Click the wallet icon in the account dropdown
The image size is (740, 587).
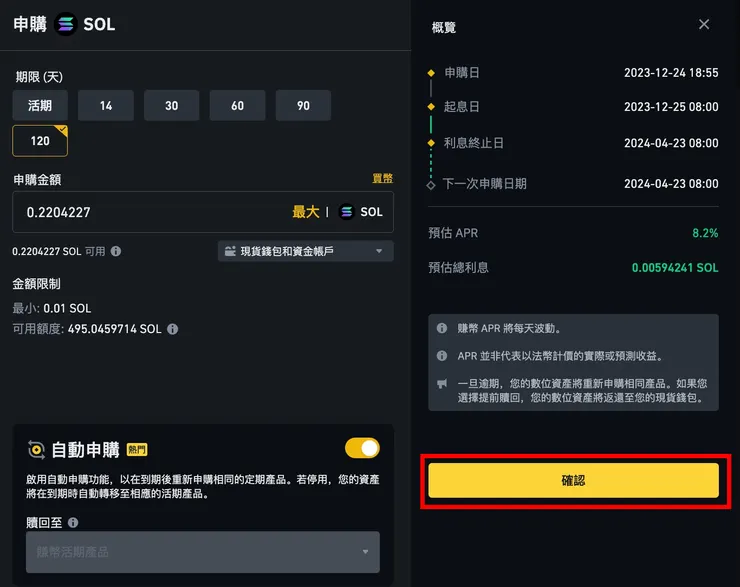pyautogui.click(x=230, y=251)
